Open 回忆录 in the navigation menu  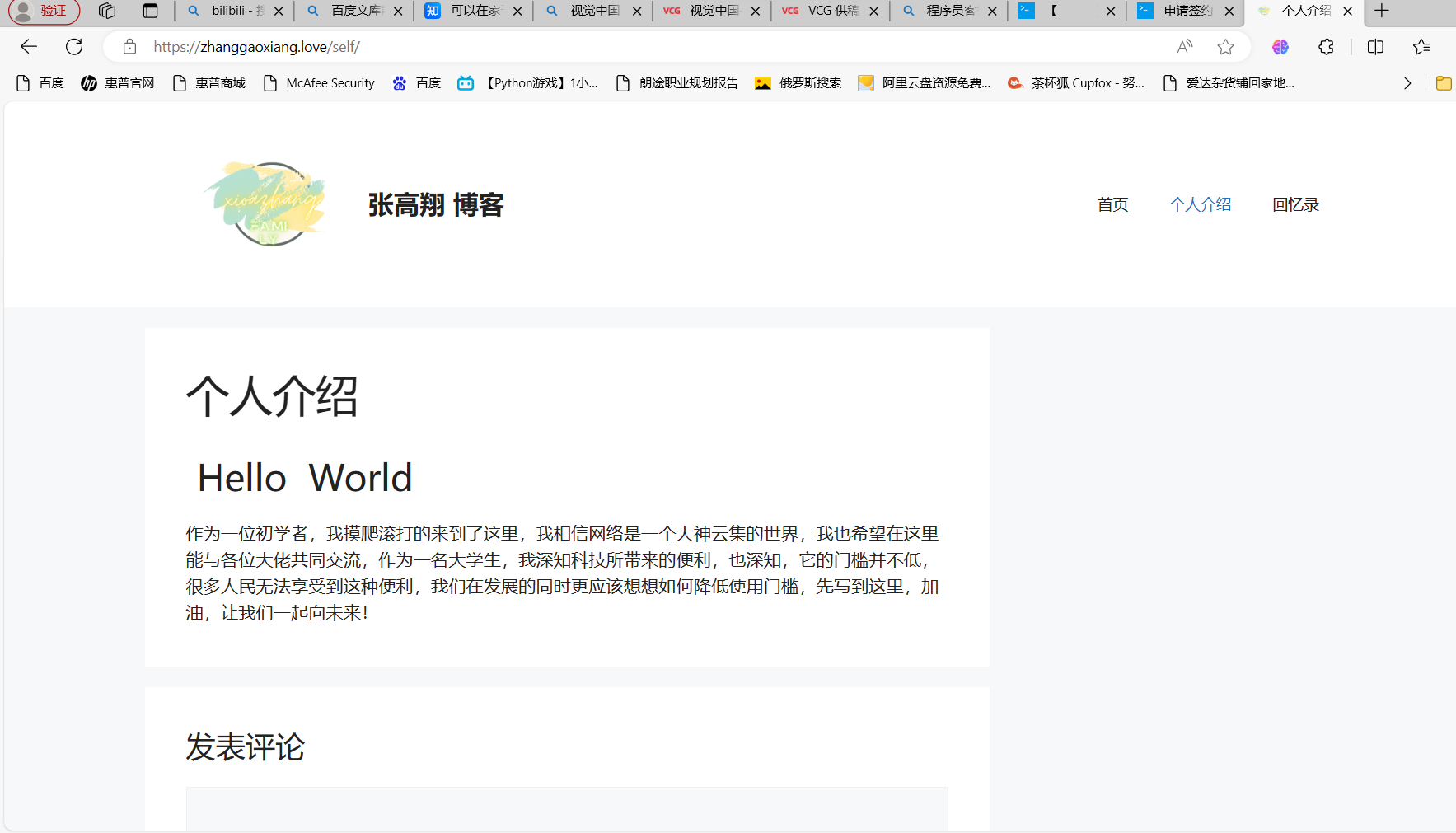pyautogui.click(x=1296, y=204)
